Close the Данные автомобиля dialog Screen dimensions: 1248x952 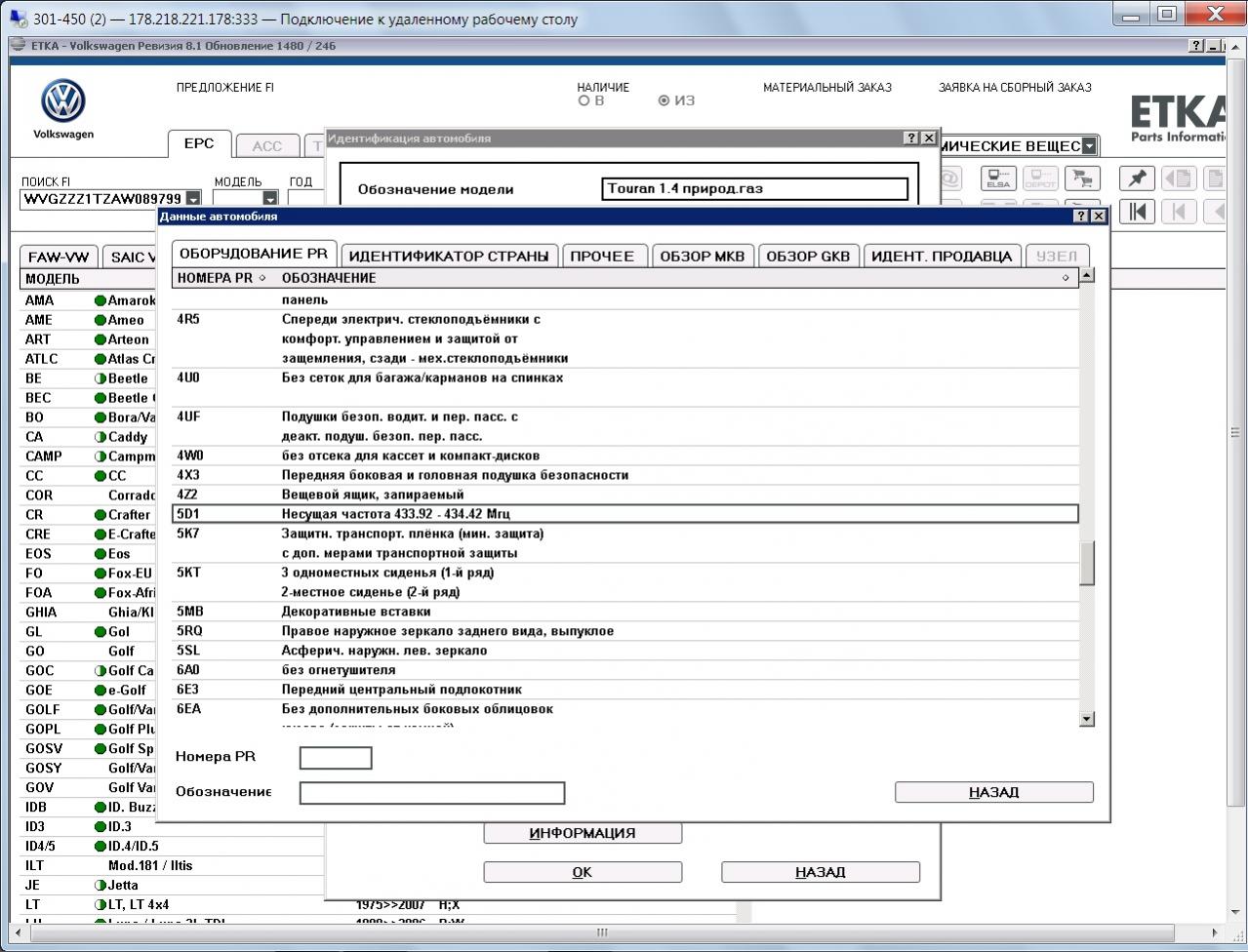tap(1098, 216)
